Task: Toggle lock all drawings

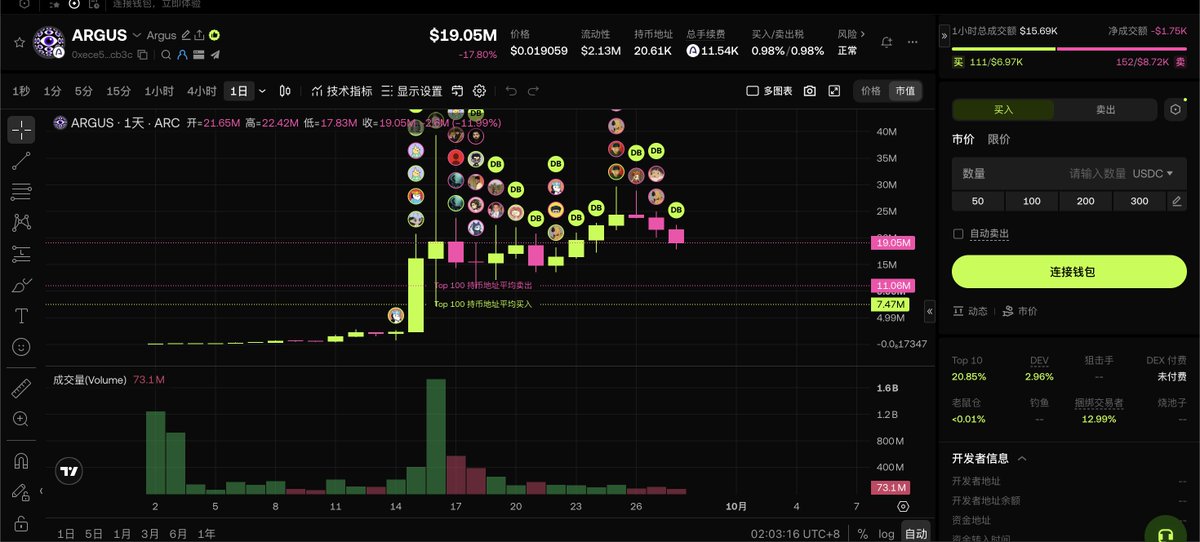Action: click(x=21, y=523)
